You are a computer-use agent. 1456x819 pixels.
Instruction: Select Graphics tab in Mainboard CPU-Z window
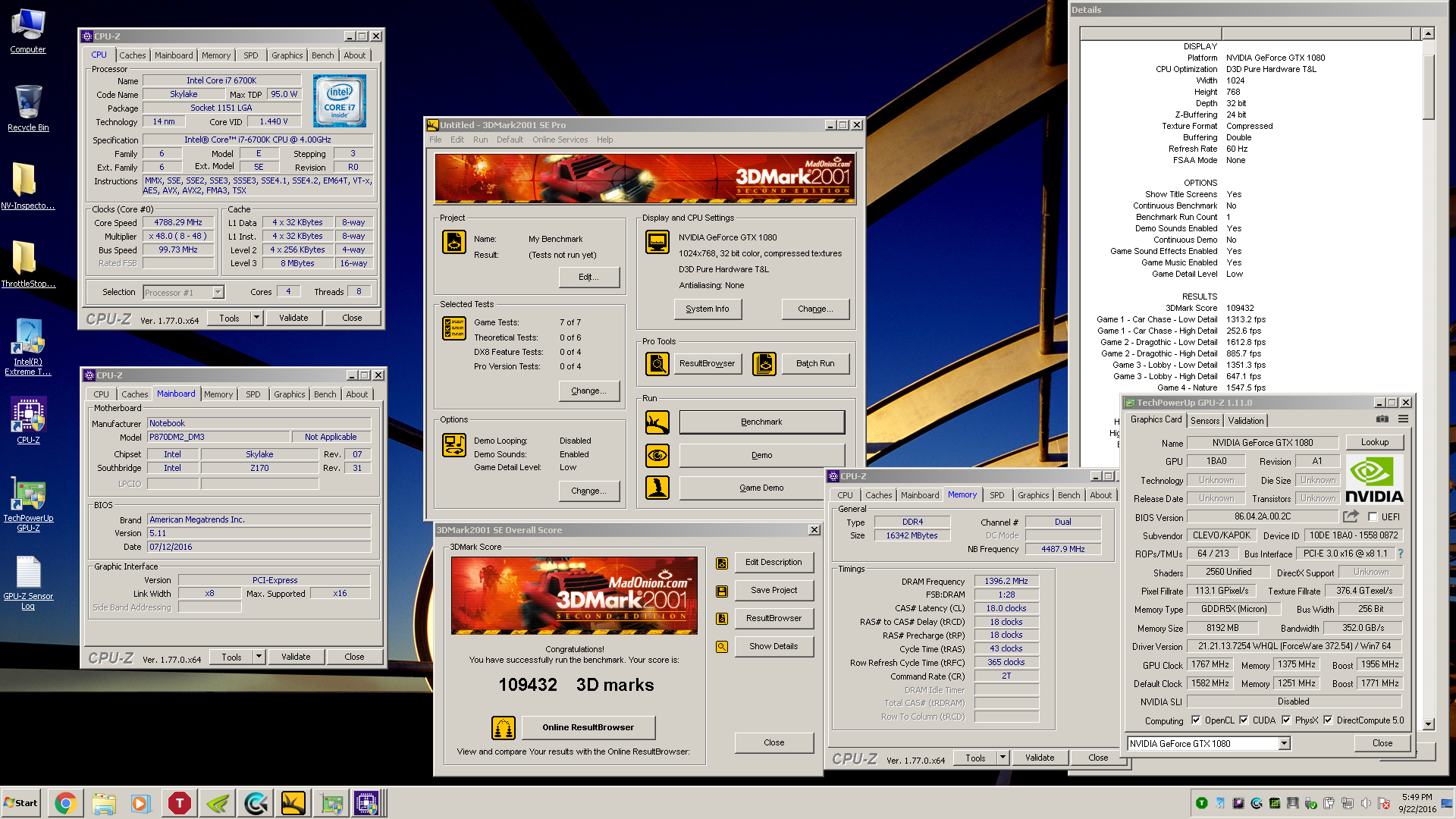pyautogui.click(x=290, y=394)
